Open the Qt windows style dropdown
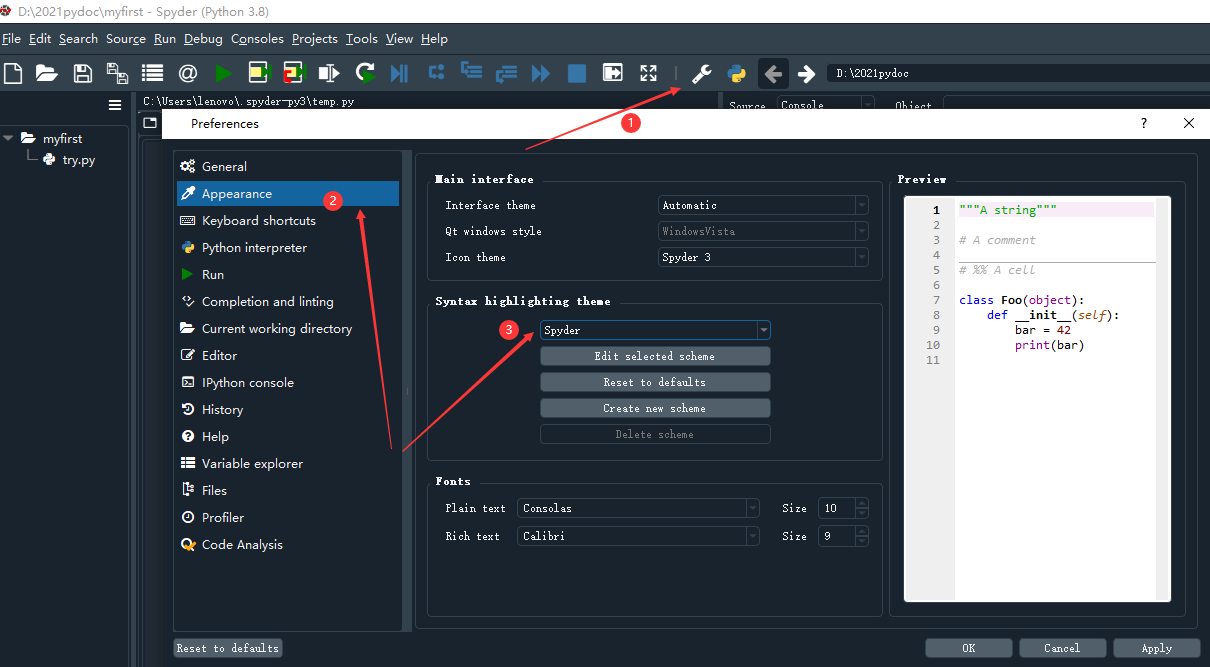This screenshot has height=667, width=1210. [x=763, y=231]
